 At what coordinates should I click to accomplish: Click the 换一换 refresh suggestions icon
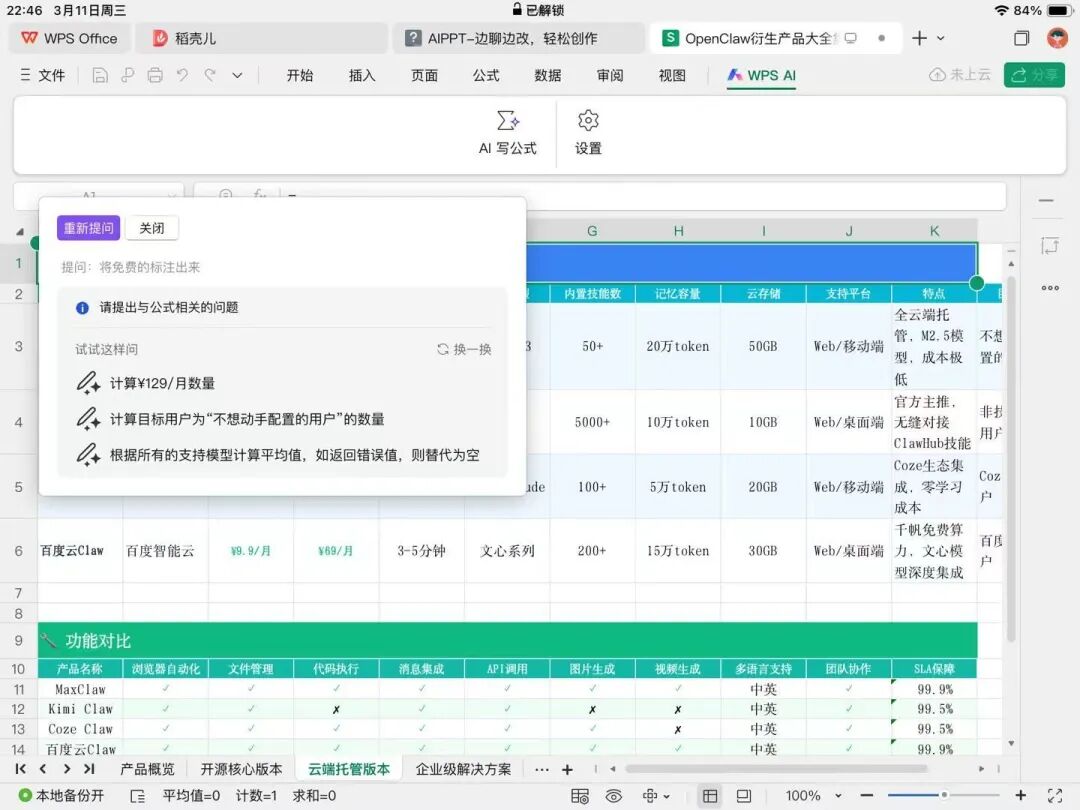(x=443, y=349)
